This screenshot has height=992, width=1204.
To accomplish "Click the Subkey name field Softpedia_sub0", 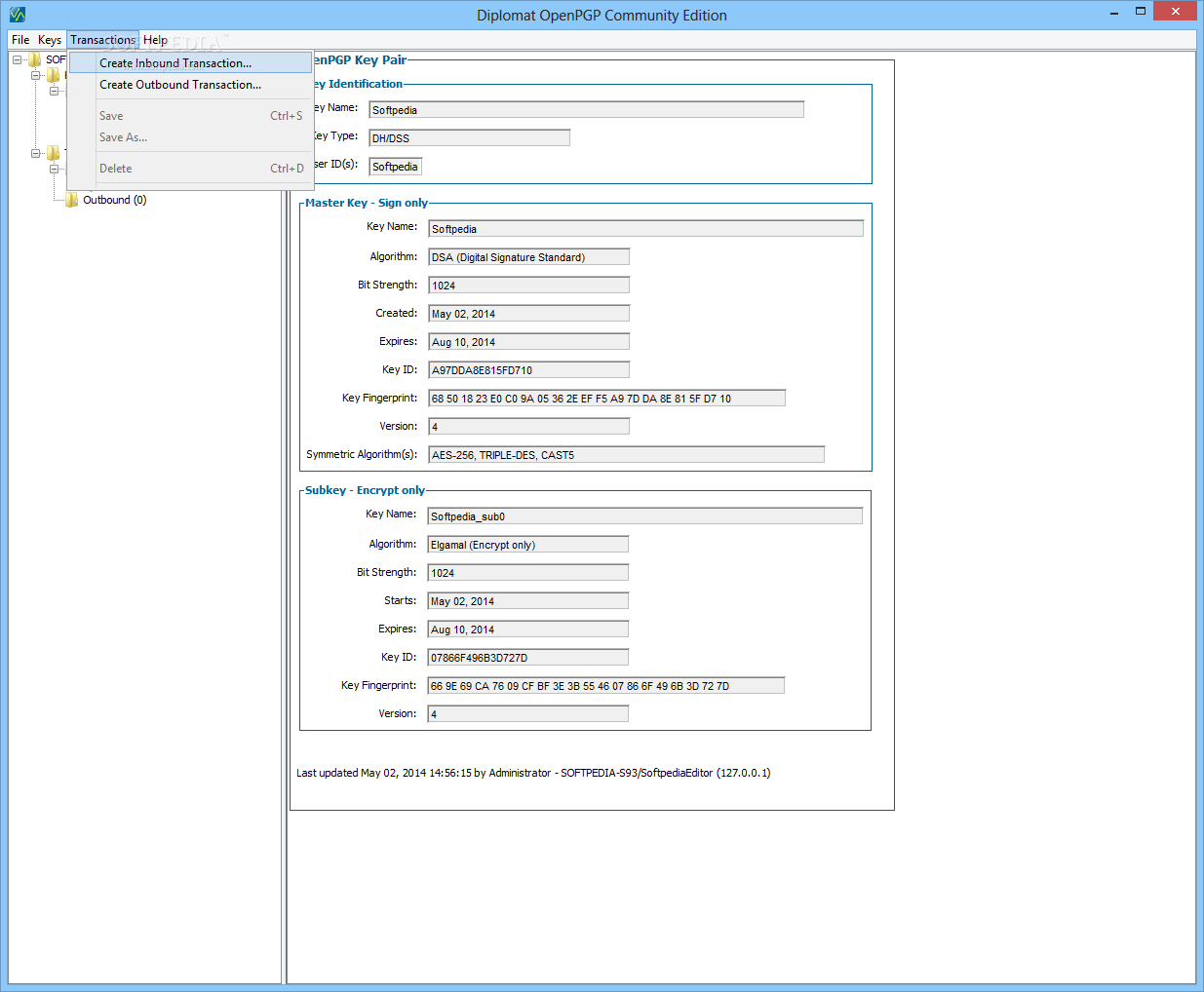I will pos(644,516).
